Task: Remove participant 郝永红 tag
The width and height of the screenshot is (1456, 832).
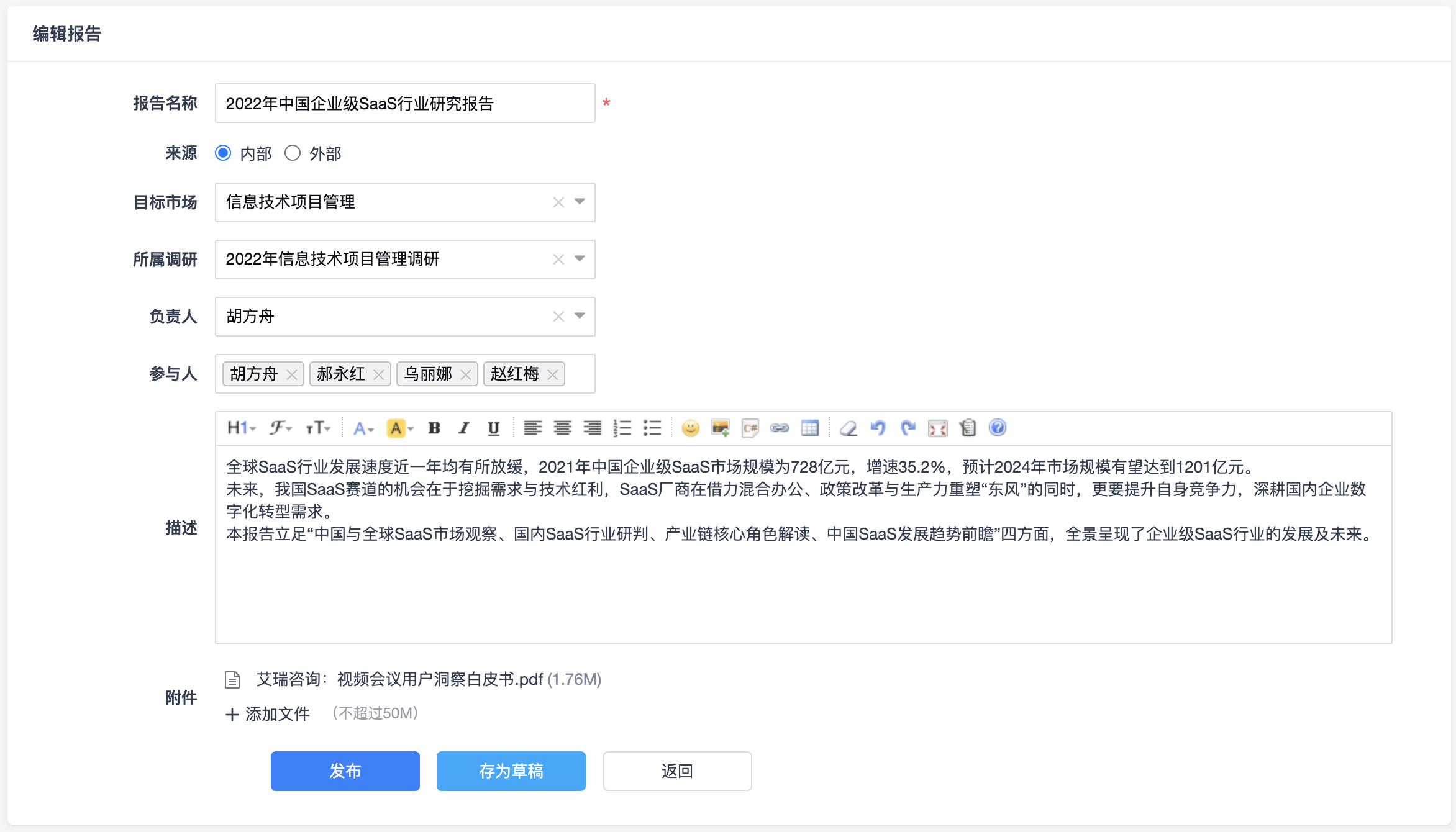Action: (378, 374)
